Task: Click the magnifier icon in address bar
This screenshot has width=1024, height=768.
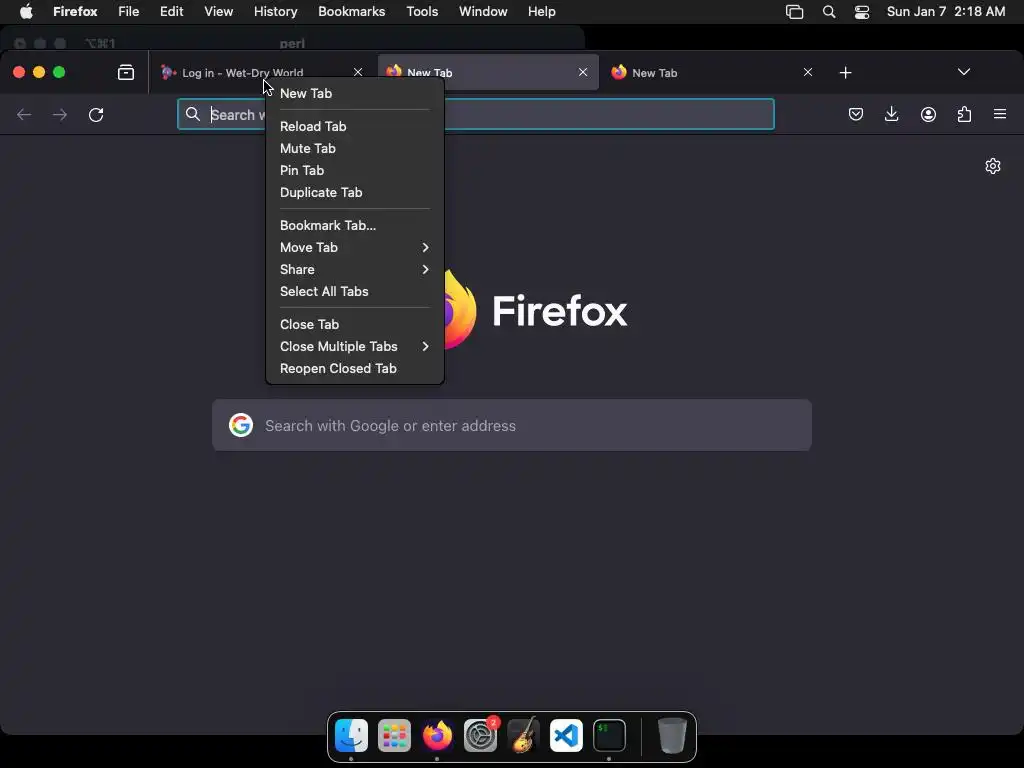Action: (x=192, y=114)
